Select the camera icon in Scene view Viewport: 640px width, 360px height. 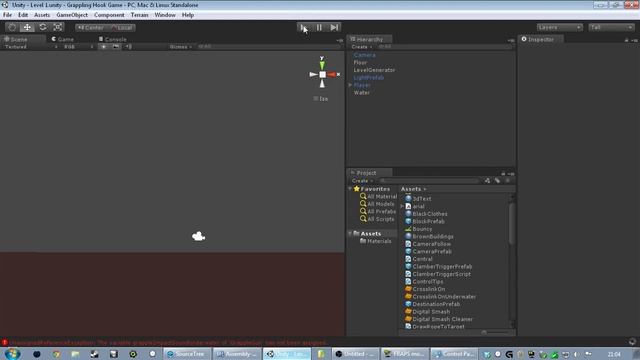[199, 236]
